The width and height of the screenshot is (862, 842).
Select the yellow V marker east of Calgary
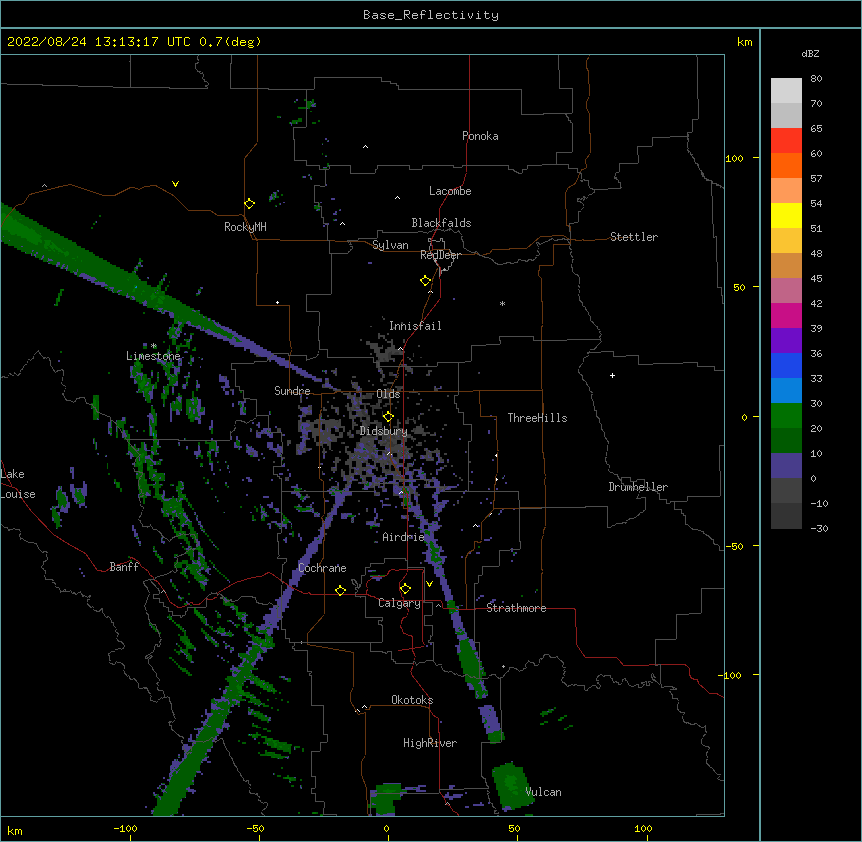[429, 584]
